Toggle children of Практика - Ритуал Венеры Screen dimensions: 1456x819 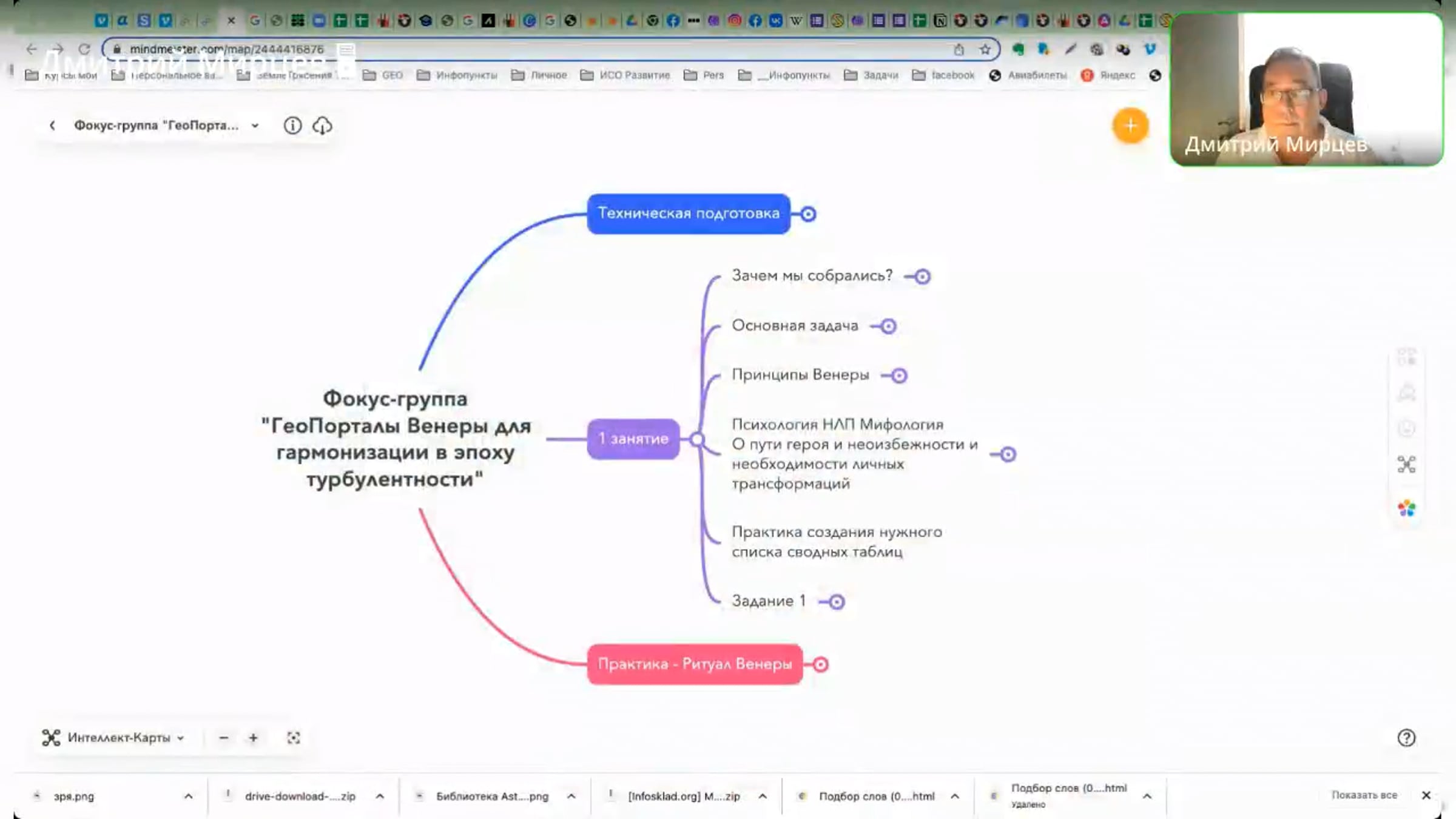[x=820, y=665]
